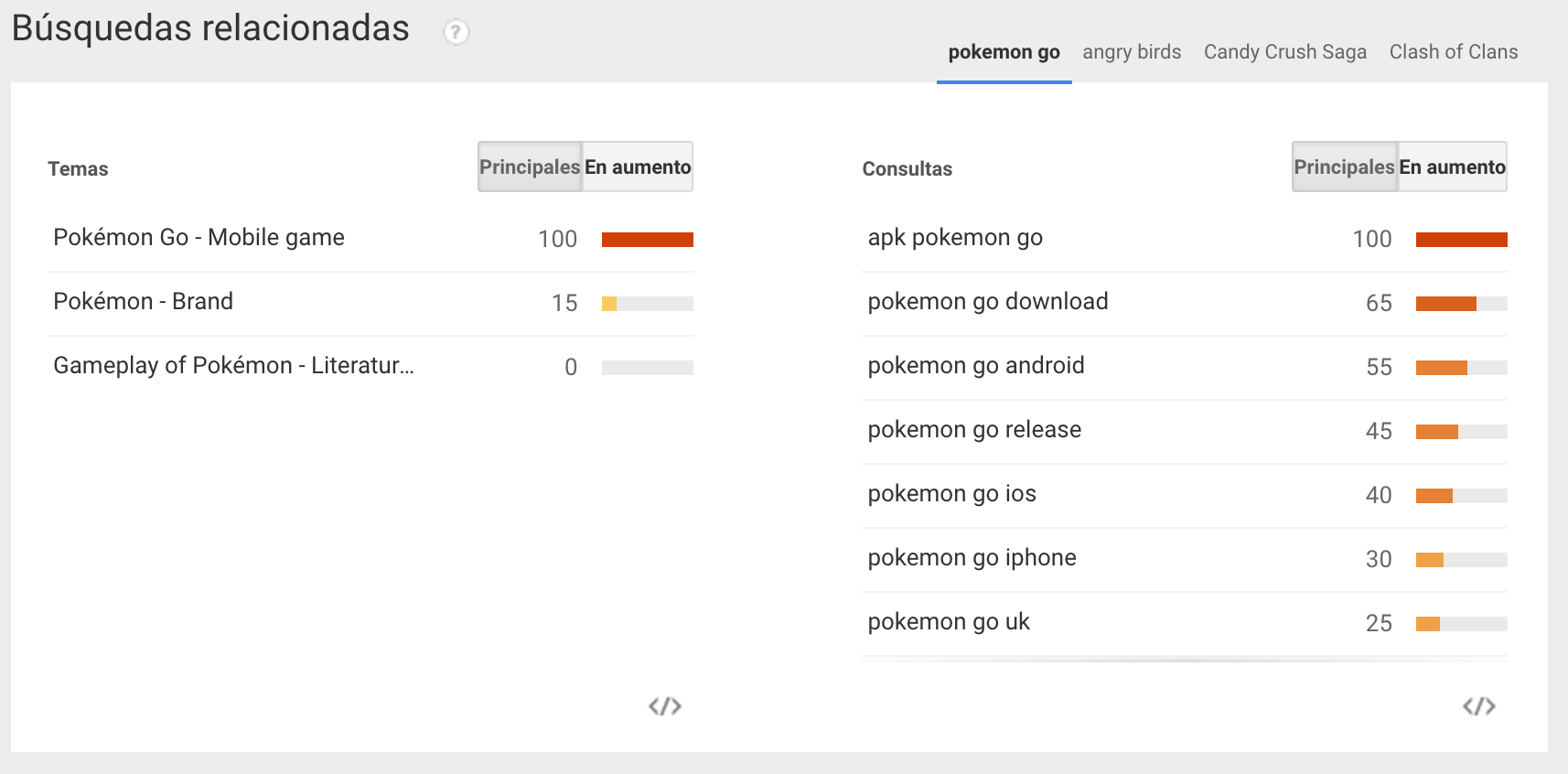Click the Búsquedas relacionadas title

[210, 29]
